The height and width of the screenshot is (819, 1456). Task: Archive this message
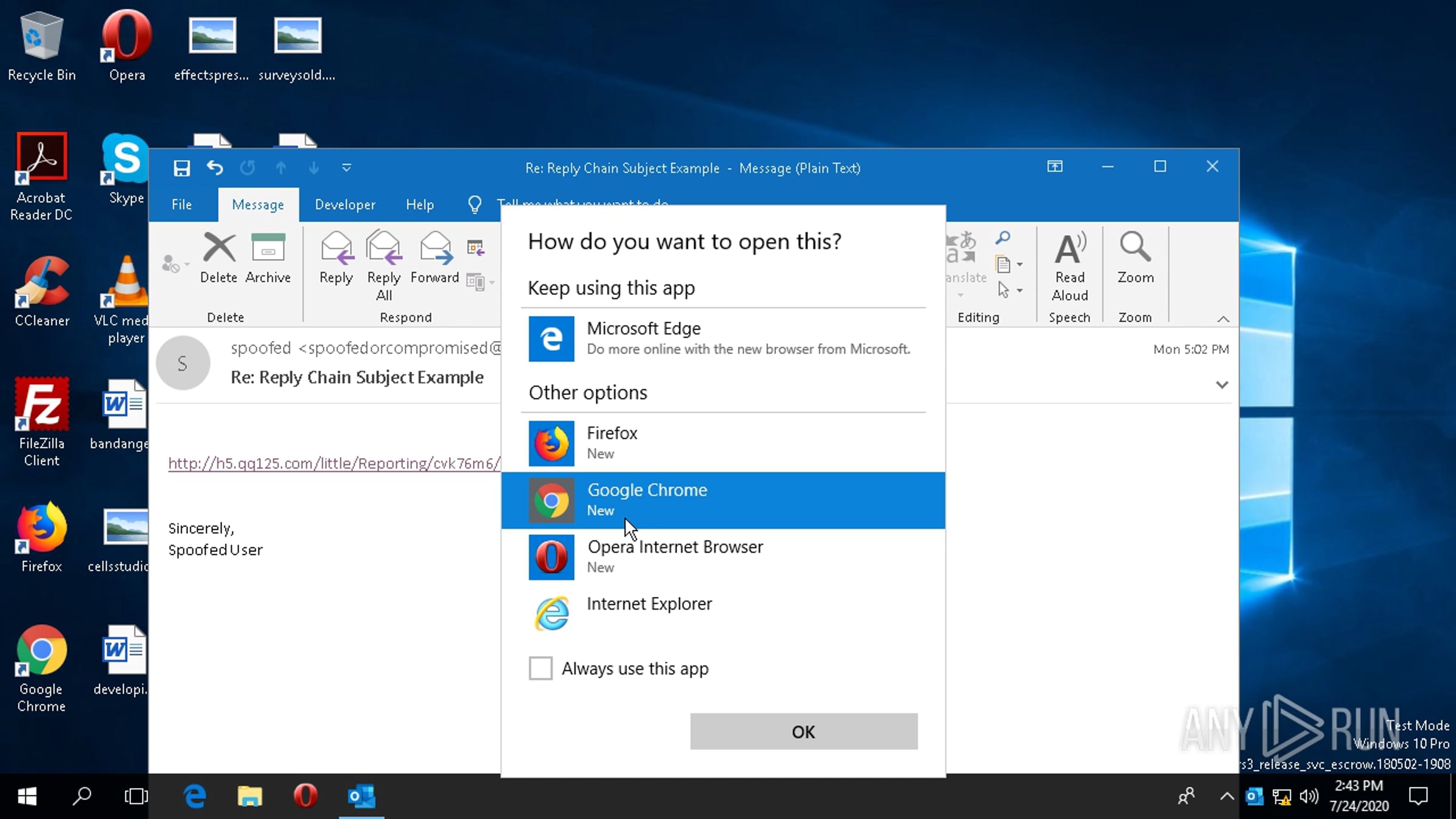coord(268,258)
